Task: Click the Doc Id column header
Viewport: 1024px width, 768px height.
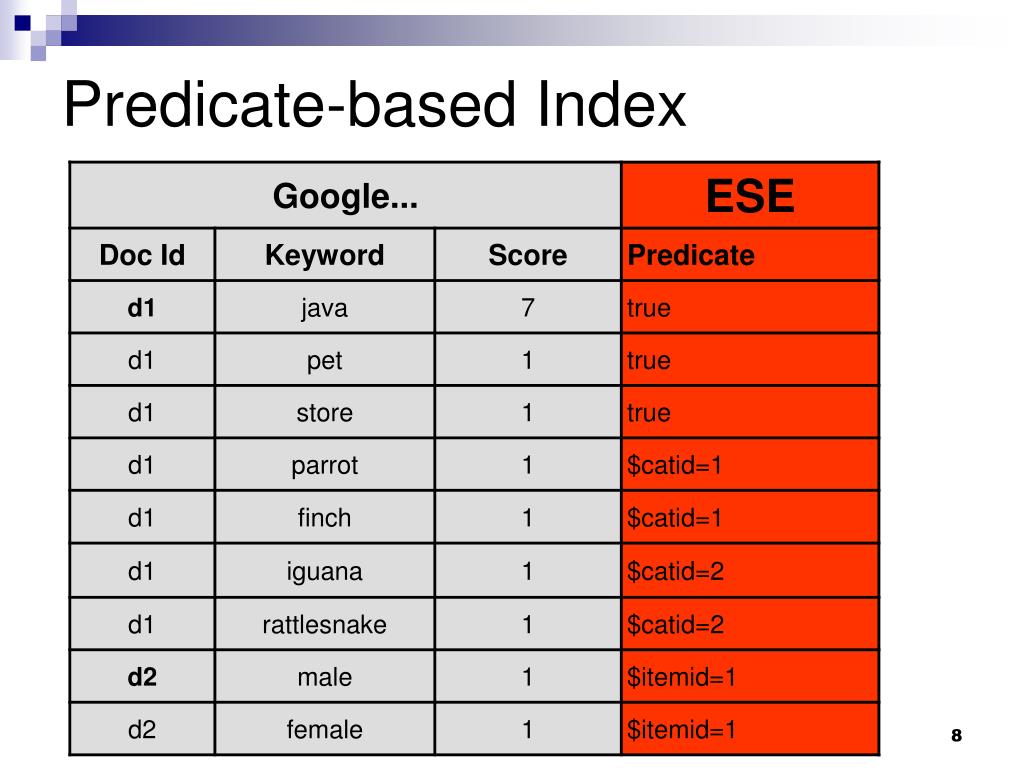Action: (142, 255)
